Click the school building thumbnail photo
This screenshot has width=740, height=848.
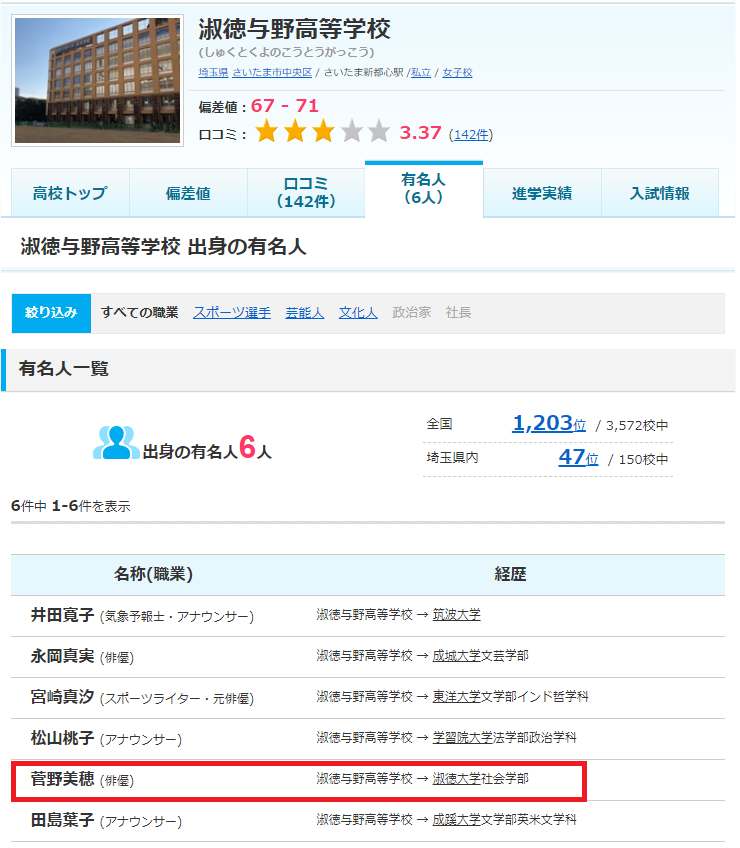pos(97,80)
